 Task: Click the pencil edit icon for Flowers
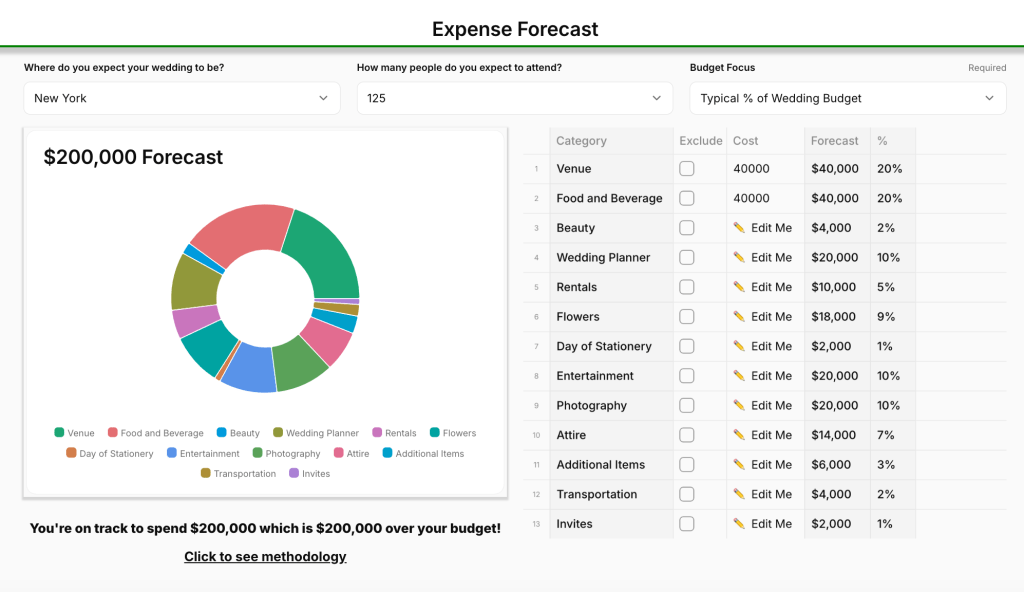[739, 317]
